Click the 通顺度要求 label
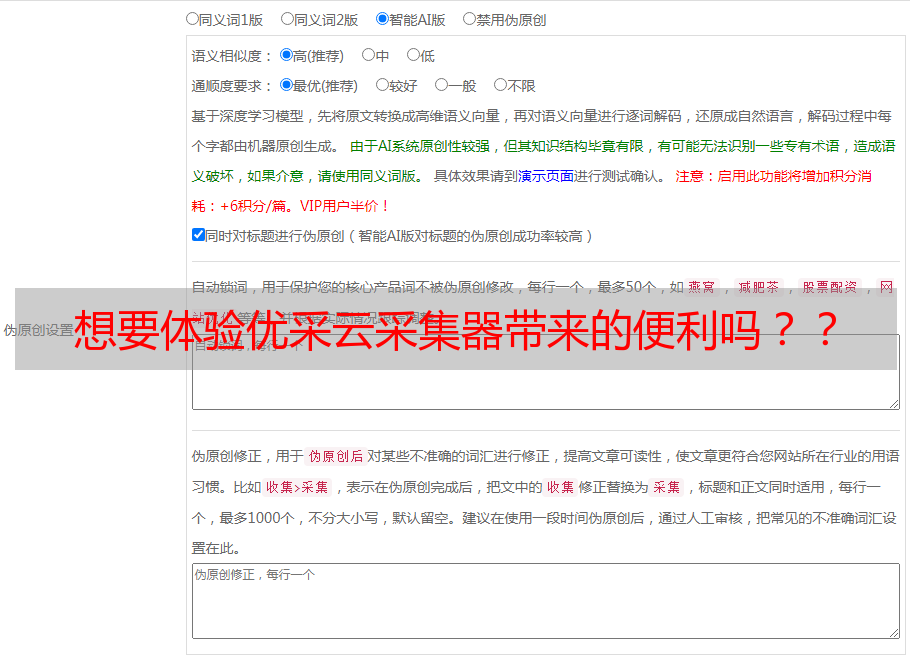 click(232, 87)
